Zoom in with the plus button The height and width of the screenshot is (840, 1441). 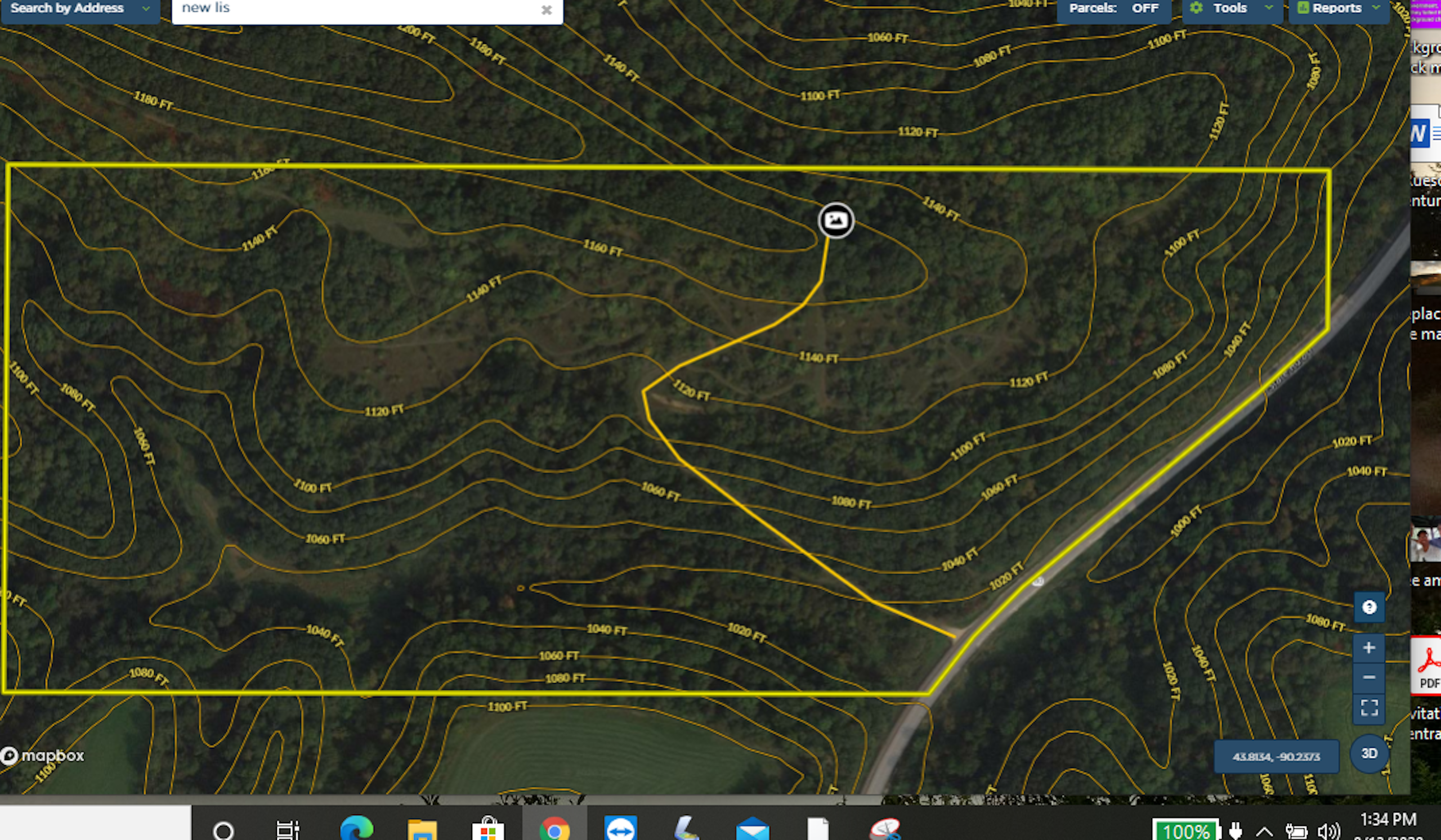[1369, 648]
